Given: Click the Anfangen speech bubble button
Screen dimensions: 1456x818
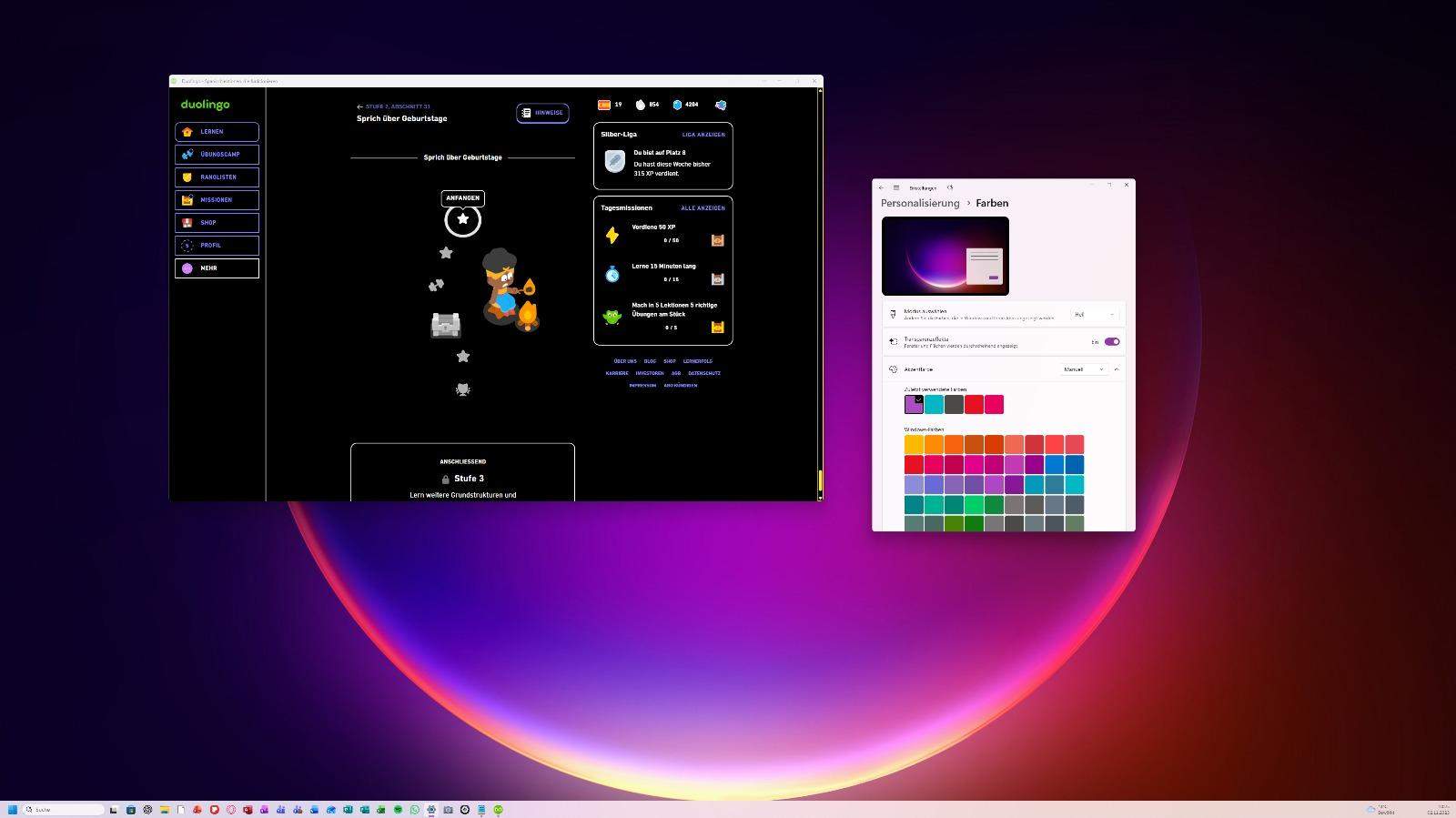Looking at the screenshot, I should tap(462, 198).
